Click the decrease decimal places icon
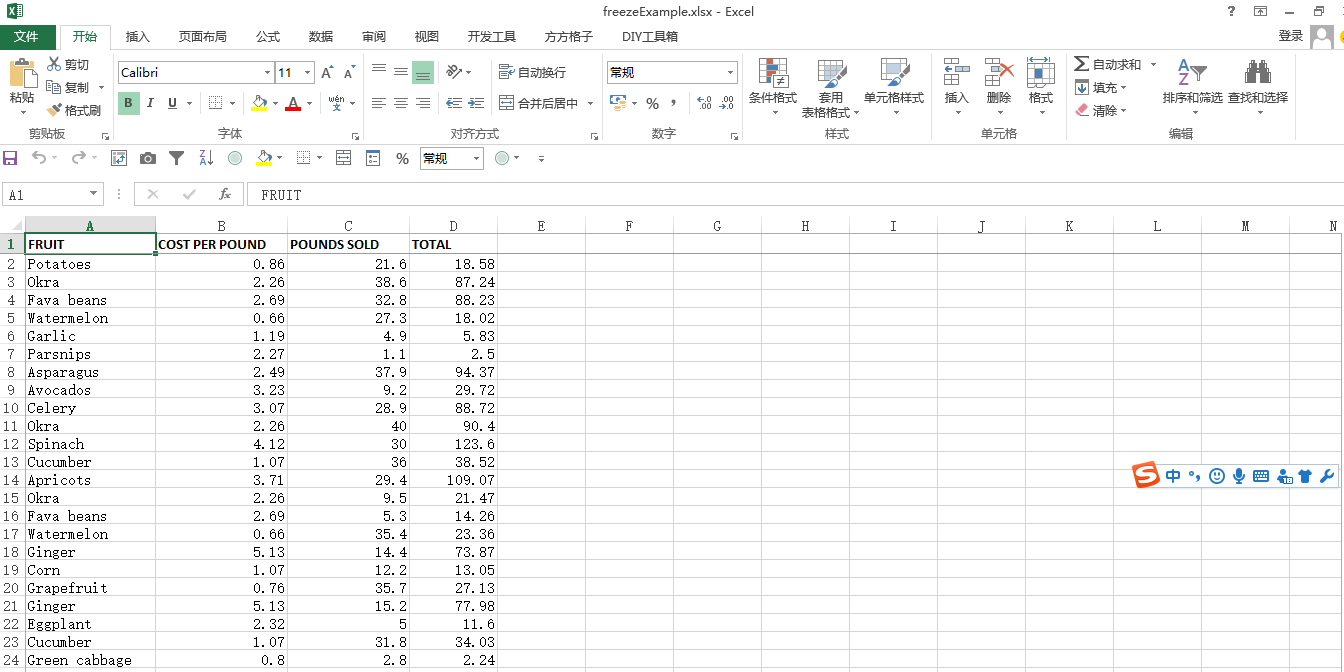The width and height of the screenshot is (1344, 672). click(726, 103)
